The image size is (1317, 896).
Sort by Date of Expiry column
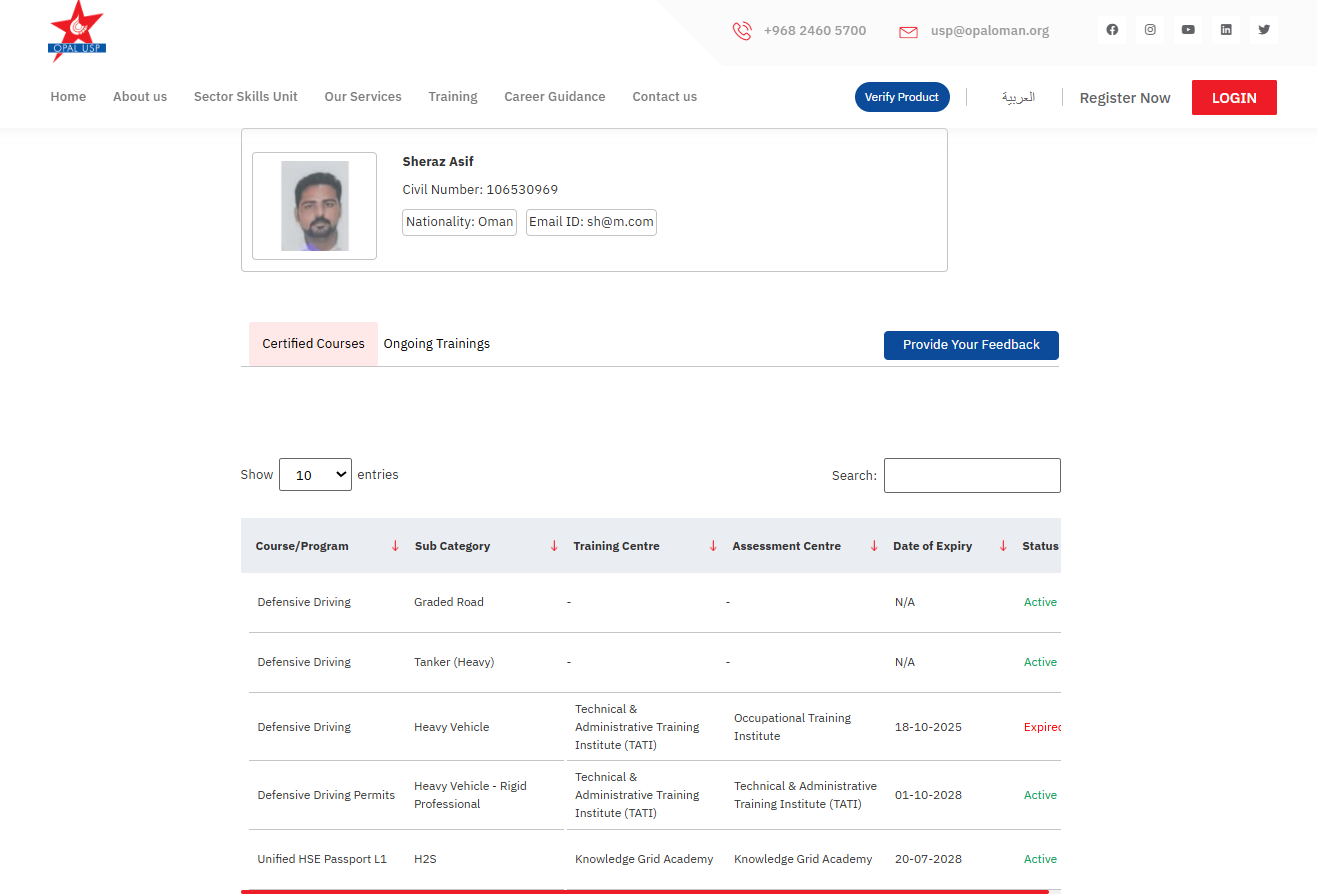[x=1003, y=546]
